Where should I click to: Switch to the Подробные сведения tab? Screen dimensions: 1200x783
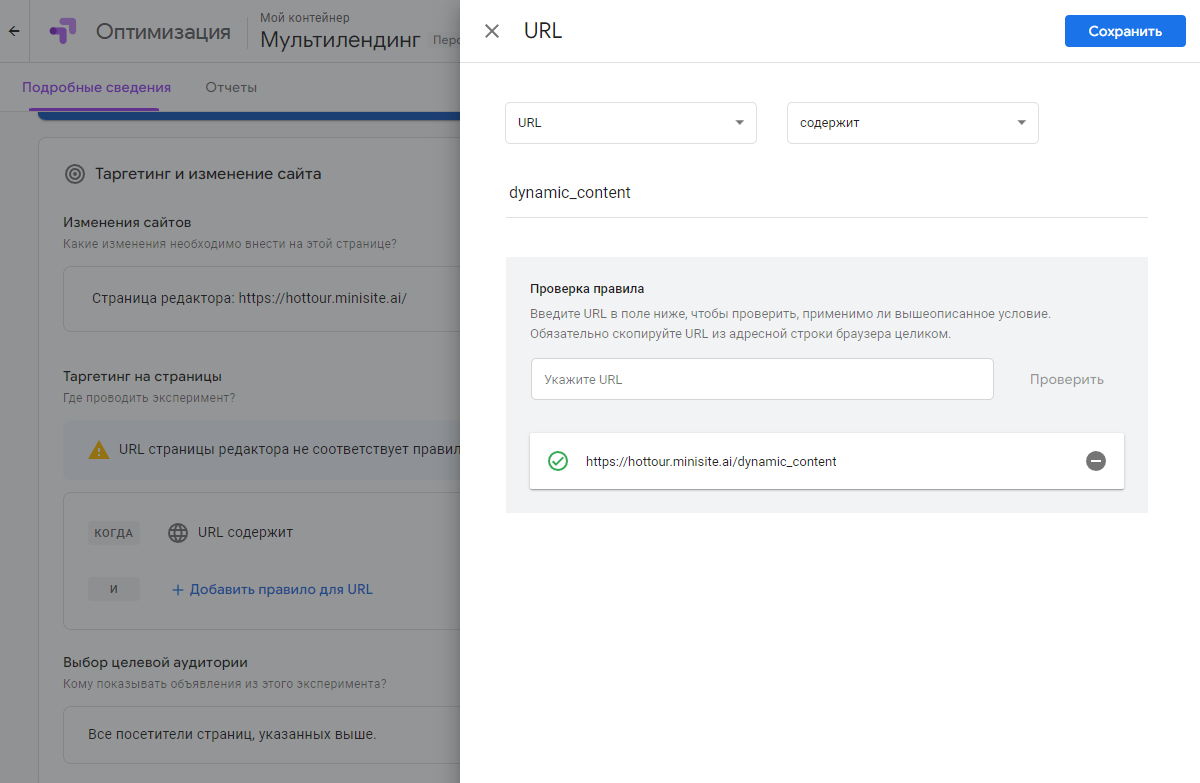(x=96, y=87)
